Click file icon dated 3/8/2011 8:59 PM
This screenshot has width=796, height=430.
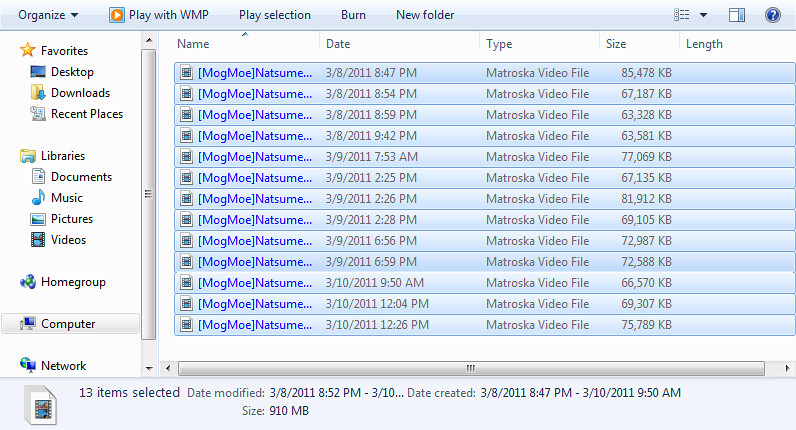[186, 115]
